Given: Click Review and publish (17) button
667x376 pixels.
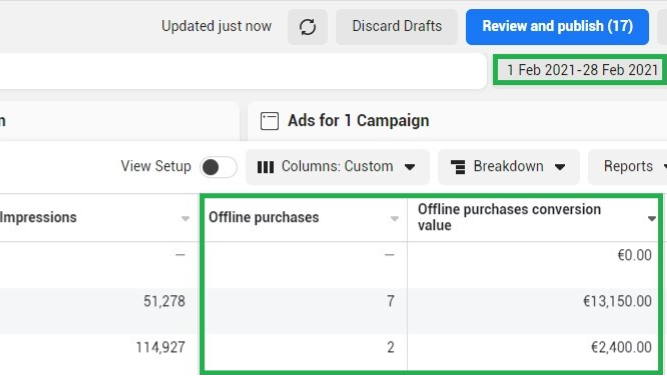Looking at the screenshot, I should coord(557,27).
